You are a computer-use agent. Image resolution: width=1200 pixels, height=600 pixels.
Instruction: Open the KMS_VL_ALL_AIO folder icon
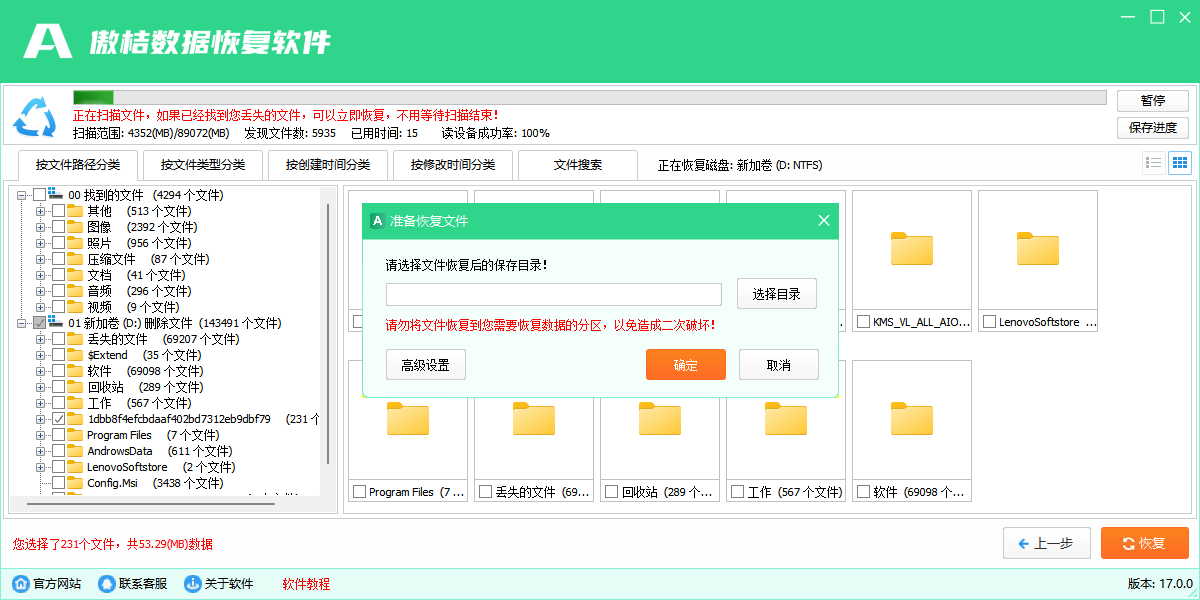click(911, 249)
